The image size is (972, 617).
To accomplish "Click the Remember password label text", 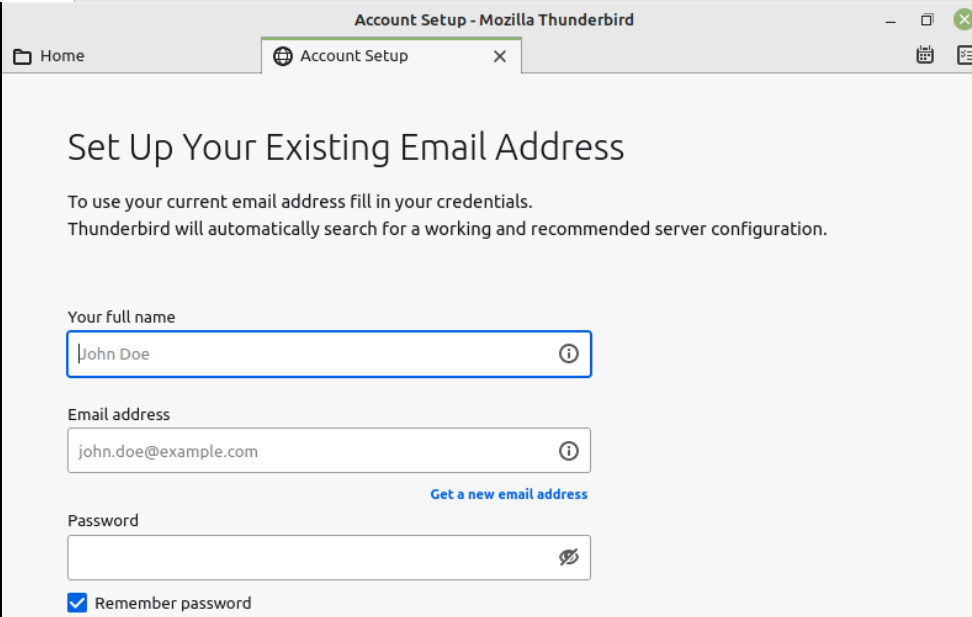I will click(x=173, y=603).
